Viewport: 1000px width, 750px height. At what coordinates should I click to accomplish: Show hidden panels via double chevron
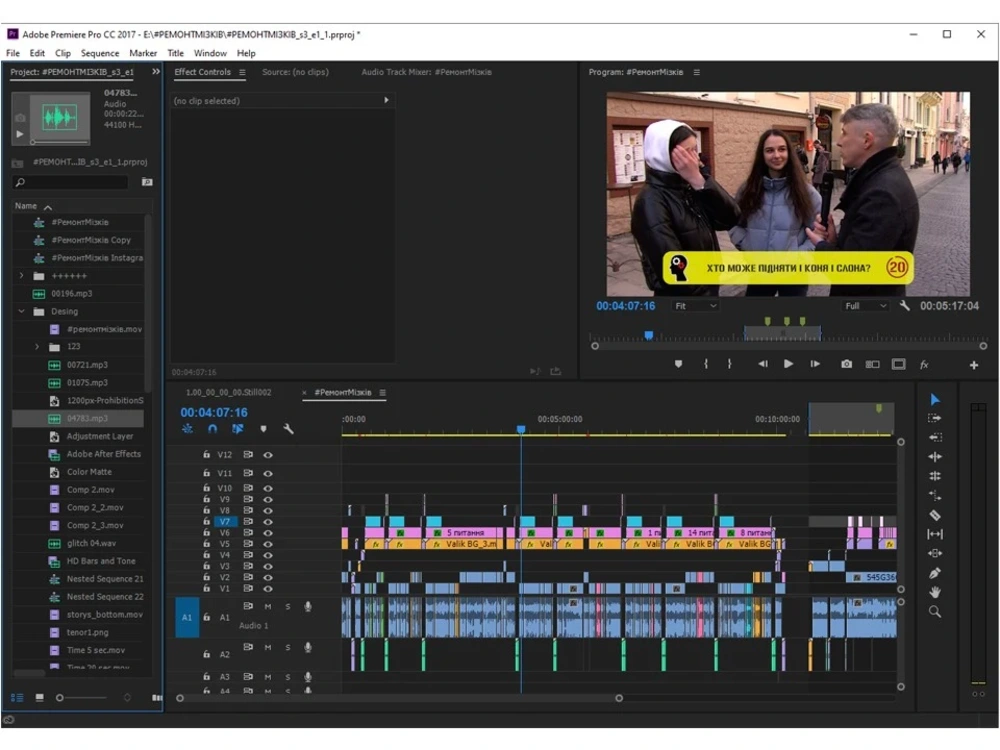pyautogui.click(x=156, y=72)
